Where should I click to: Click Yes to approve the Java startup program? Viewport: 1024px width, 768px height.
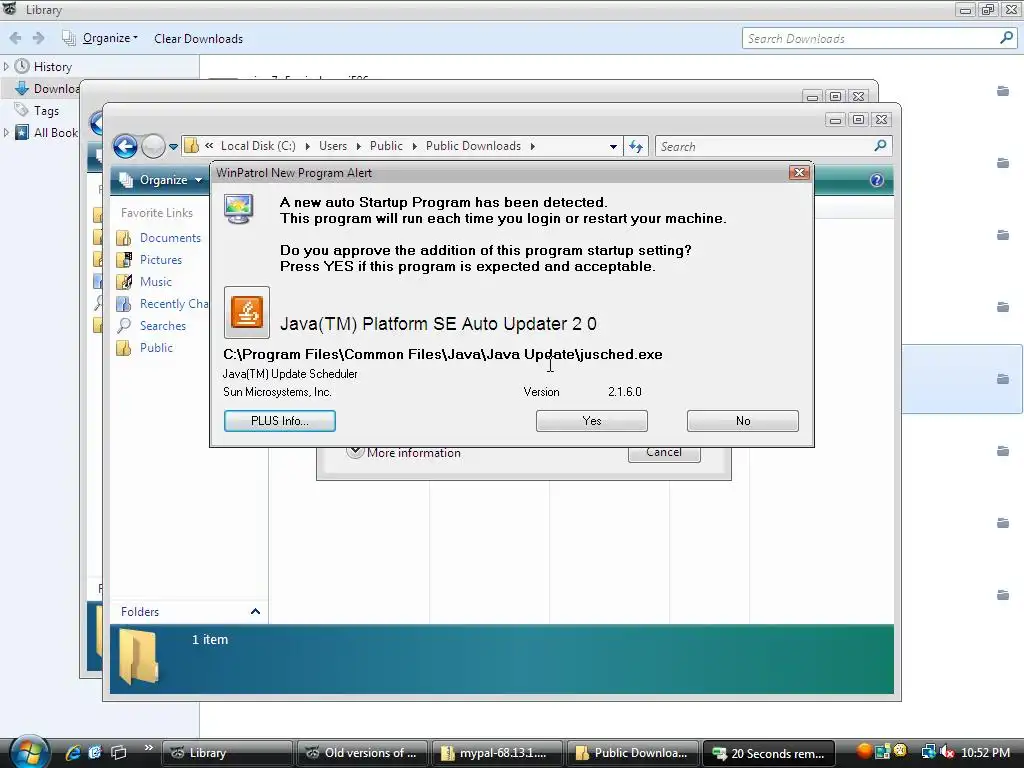592,421
